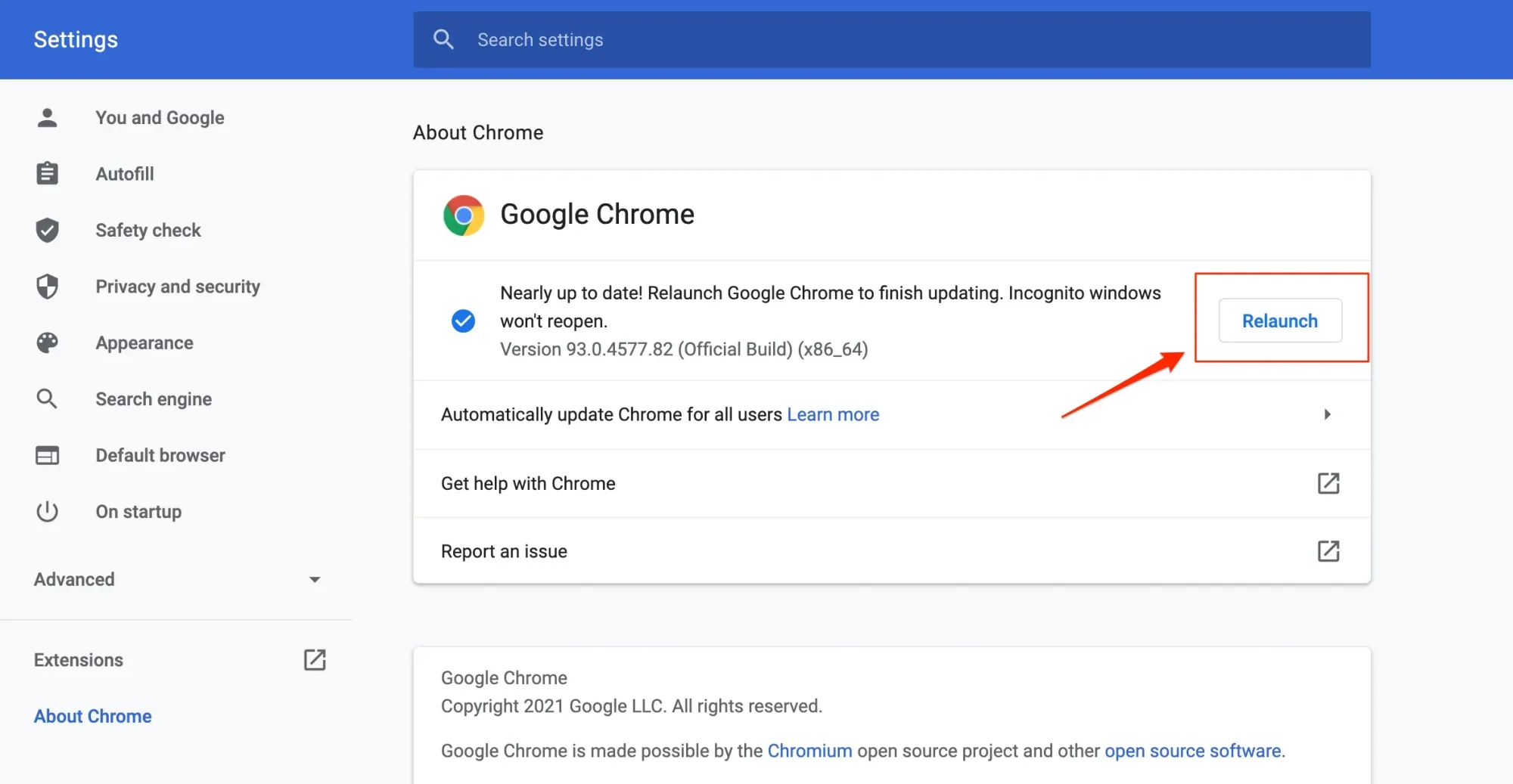Click the About Chrome page heading

(x=478, y=132)
